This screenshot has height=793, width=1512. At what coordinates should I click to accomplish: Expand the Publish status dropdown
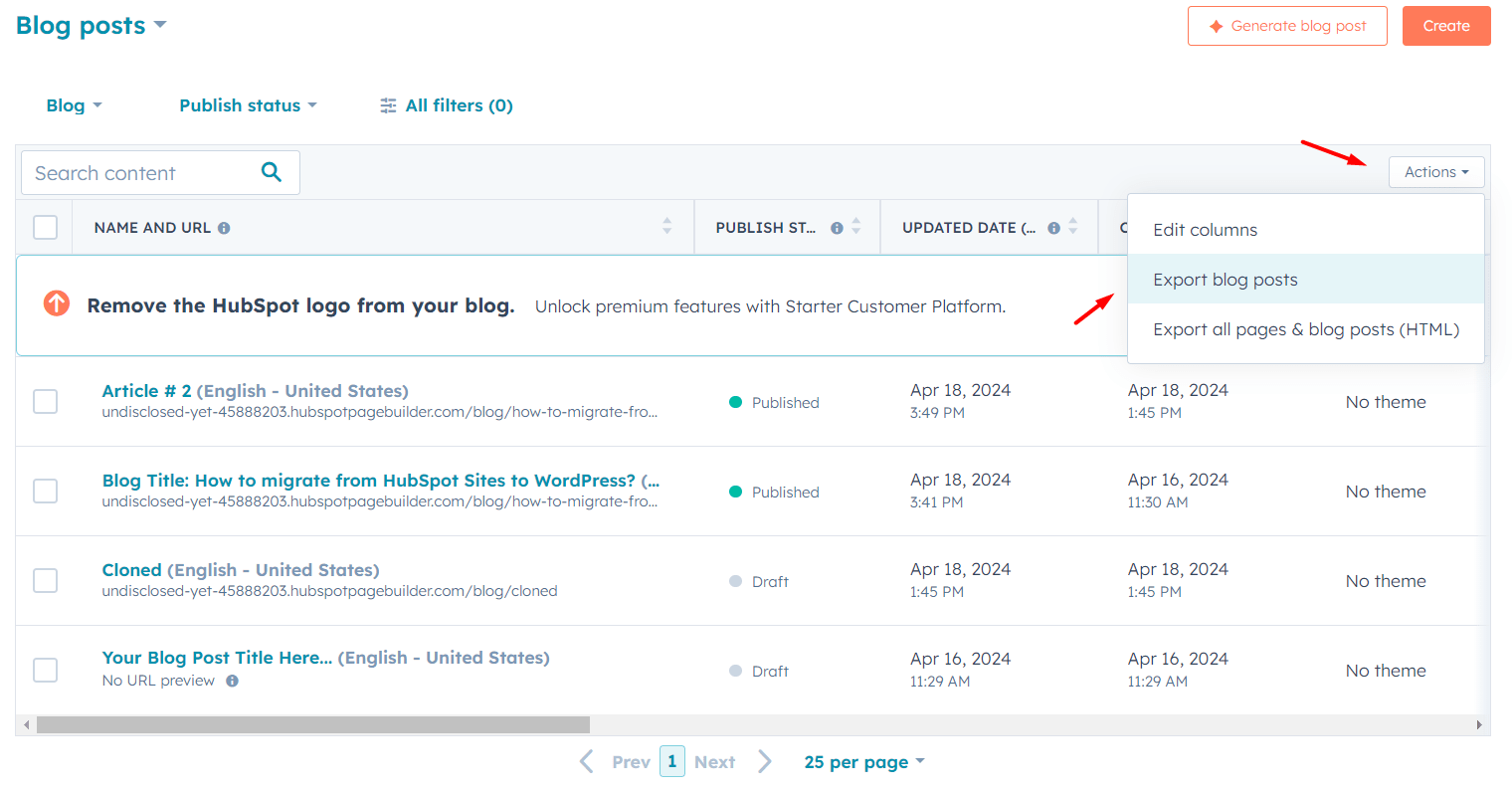(248, 105)
